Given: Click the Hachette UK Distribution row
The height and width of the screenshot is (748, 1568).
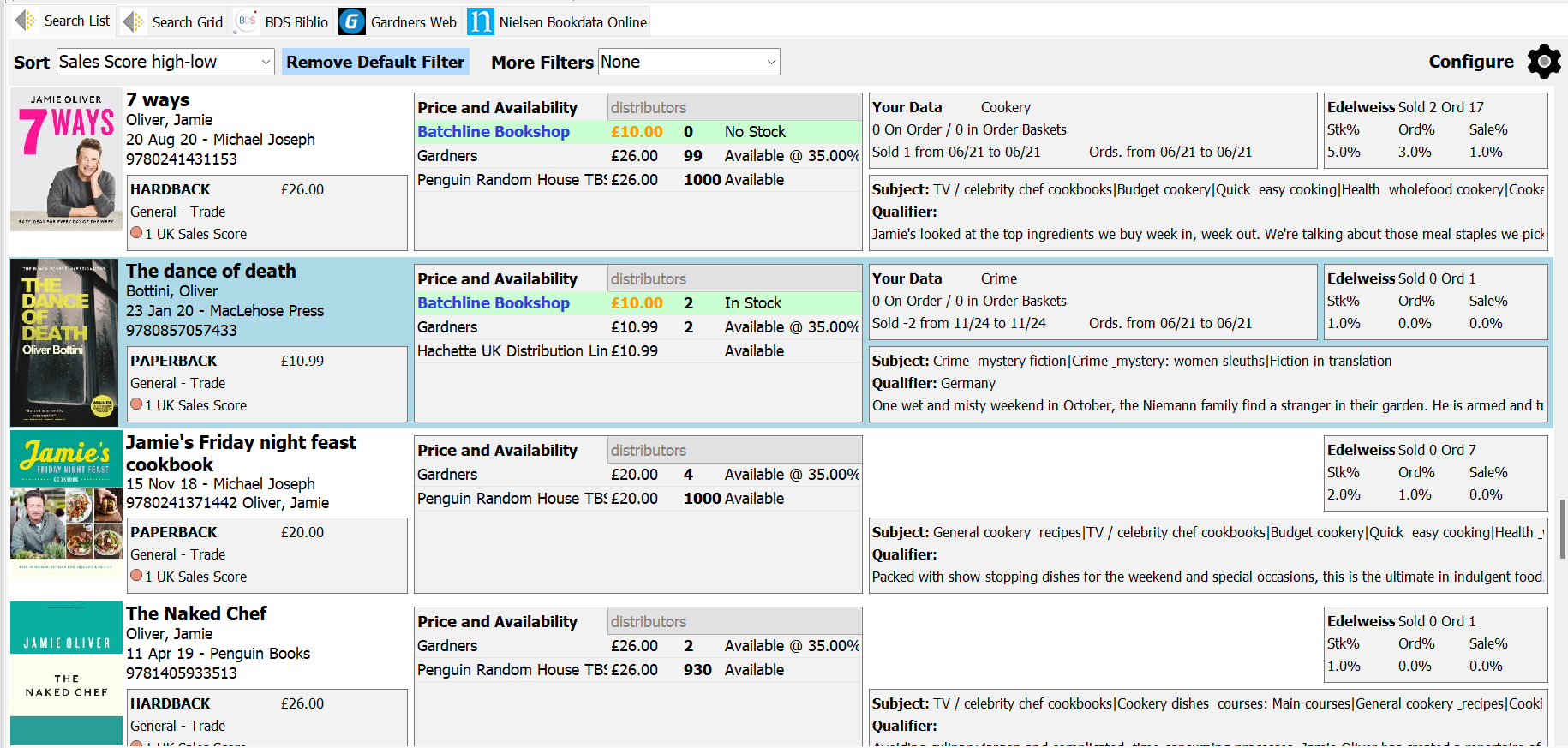Looking at the screenshot, I should 638,351.
